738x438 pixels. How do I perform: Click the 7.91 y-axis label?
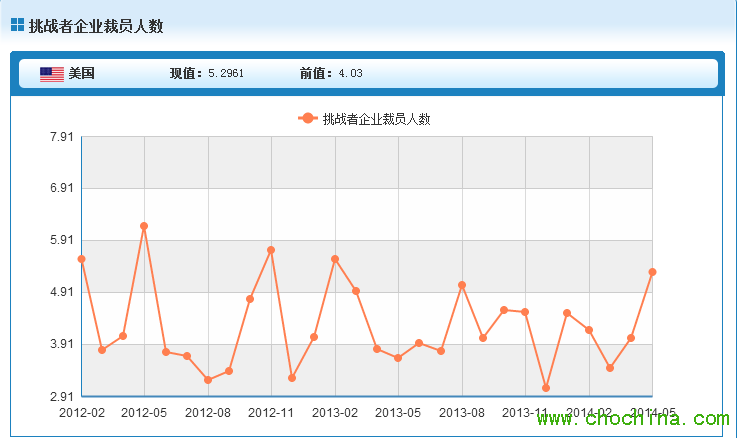61,137
